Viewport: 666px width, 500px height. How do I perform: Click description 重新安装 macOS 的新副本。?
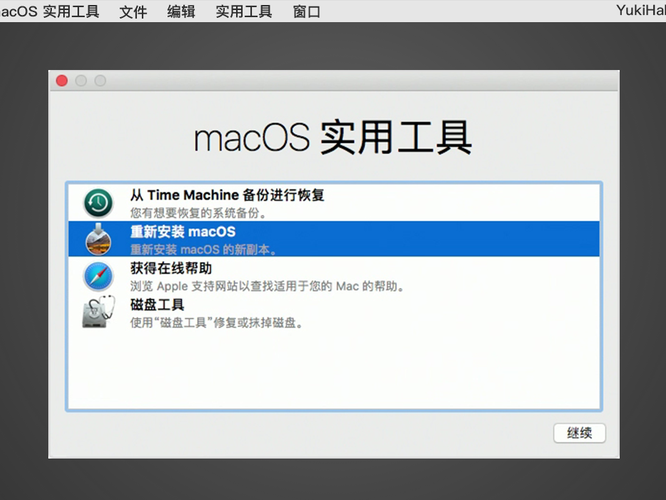(x=203, y=249)
